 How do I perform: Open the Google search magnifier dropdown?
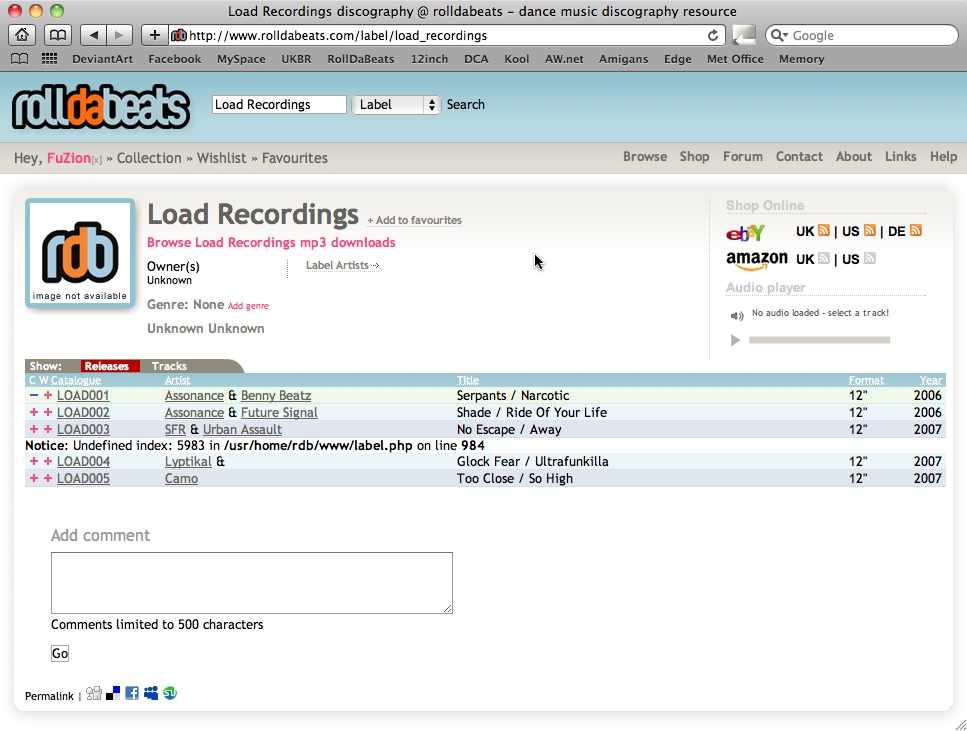pyautogui.click(x=779, y=35)
